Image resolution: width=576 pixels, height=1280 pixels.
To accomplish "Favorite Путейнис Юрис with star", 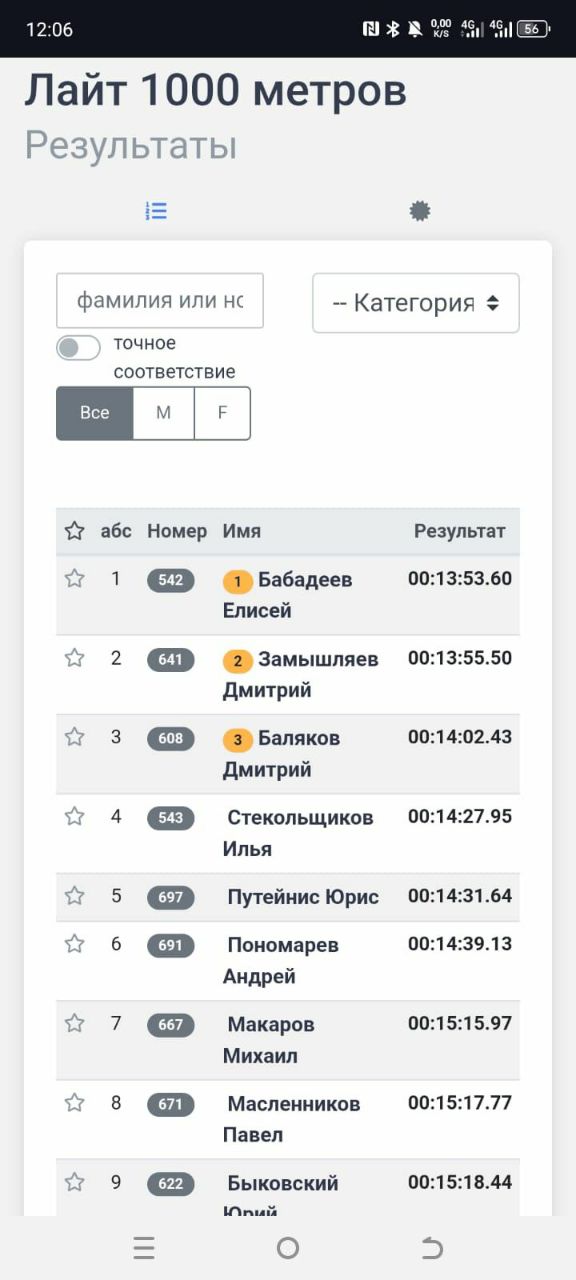I will point(74,895).
